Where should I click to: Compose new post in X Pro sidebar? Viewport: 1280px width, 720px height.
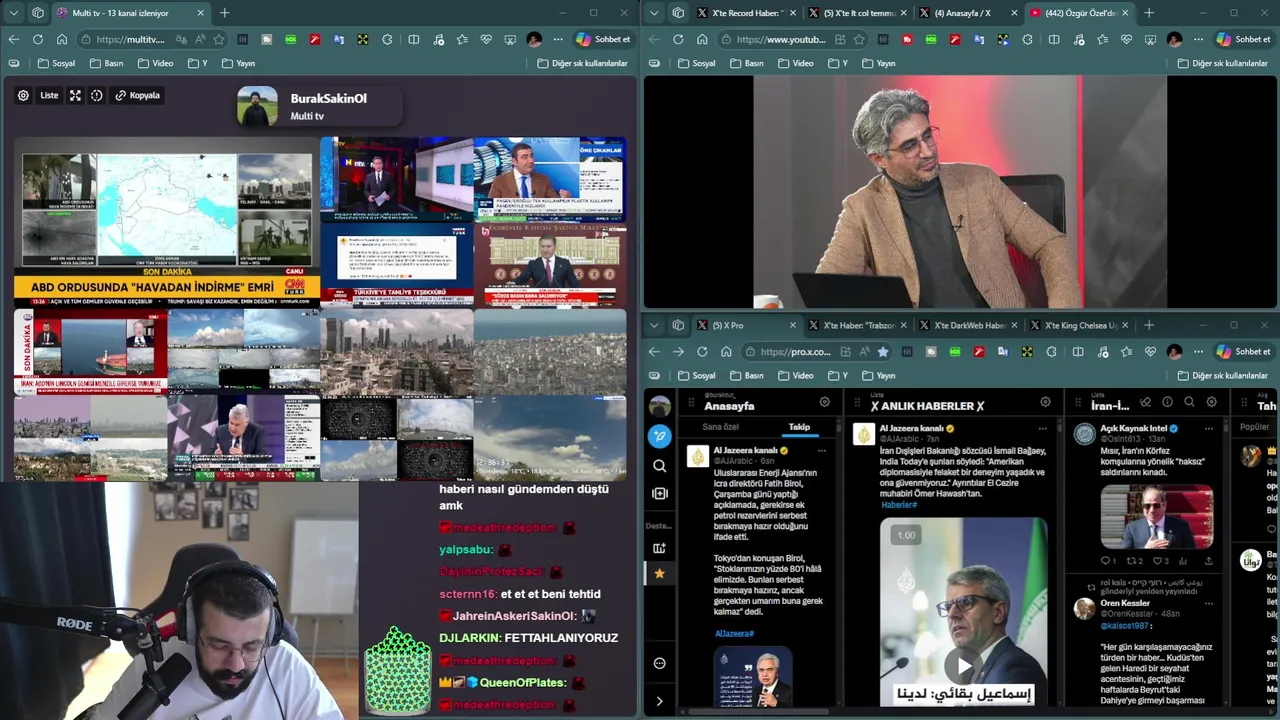(659, 436)
